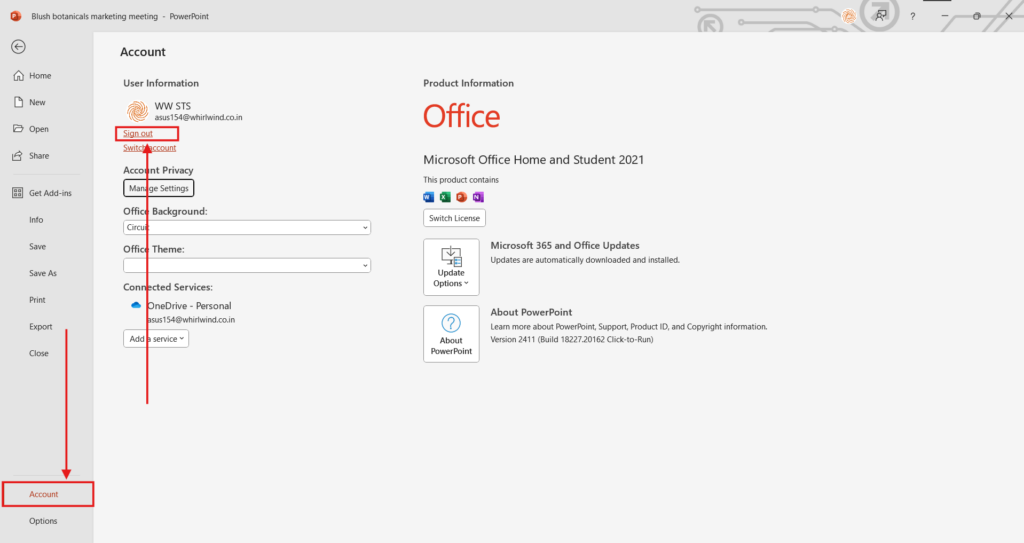Click the back arrow to exit Backstage
The image size is (1024, 543).
click(x=18, y=46)
